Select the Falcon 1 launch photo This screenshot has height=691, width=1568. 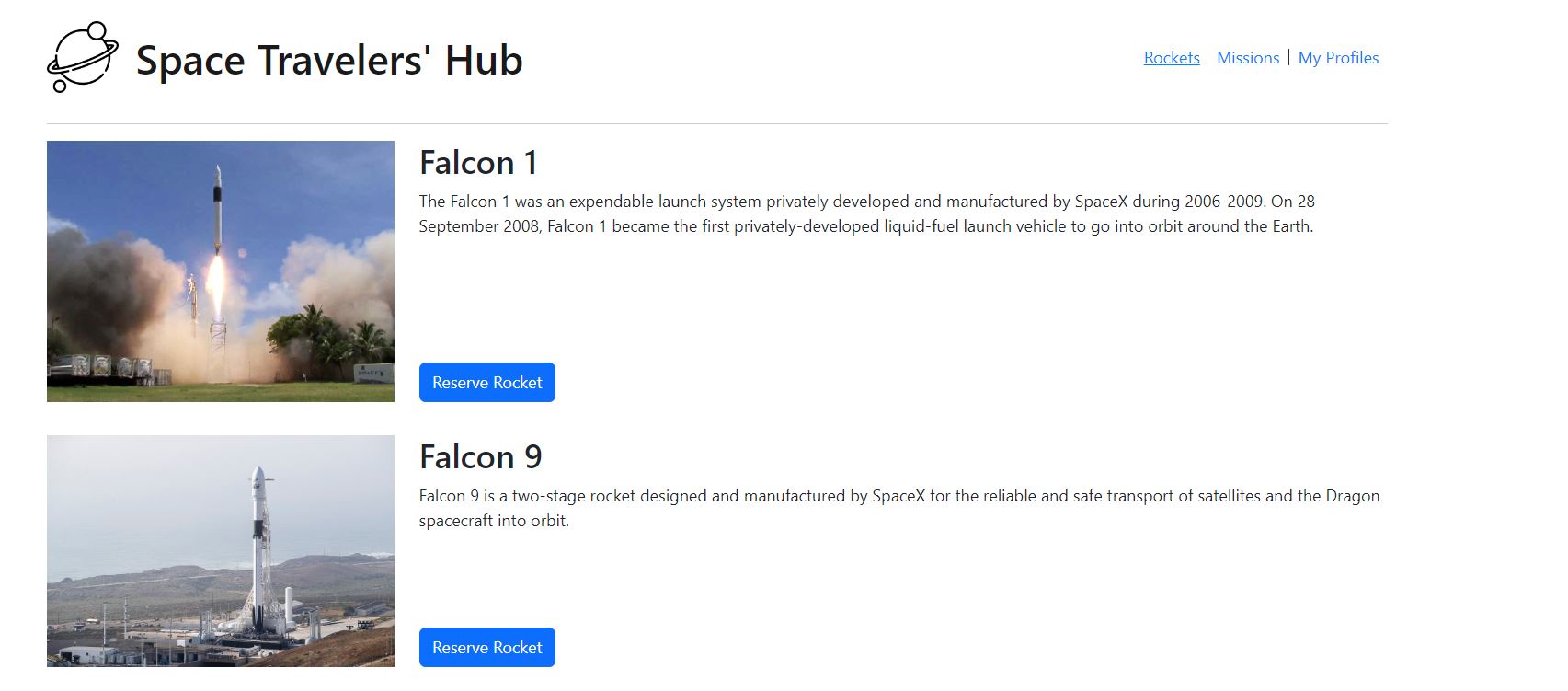click(221, 271)
